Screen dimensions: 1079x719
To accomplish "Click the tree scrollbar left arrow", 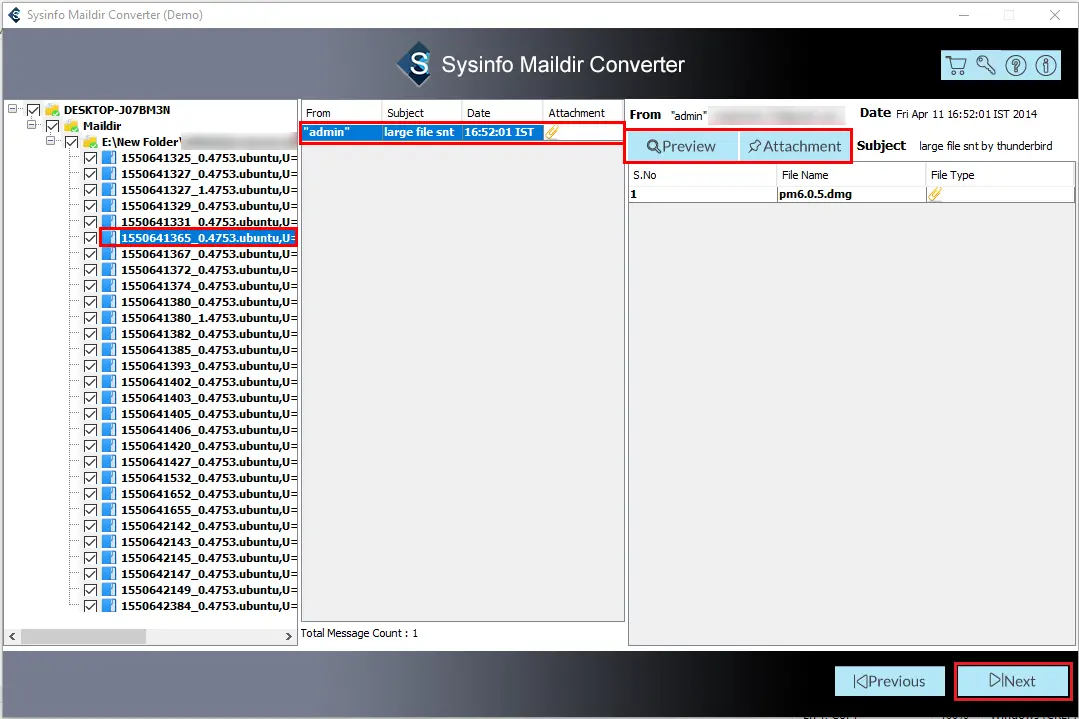I will coord(12,637).
